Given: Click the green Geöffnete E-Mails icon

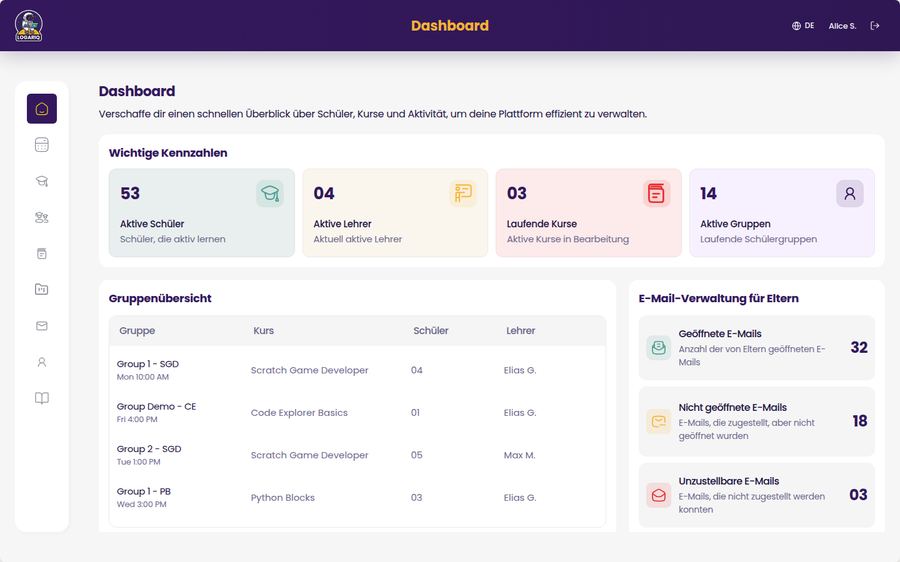Looking at the screenshot, I should 658,347.
